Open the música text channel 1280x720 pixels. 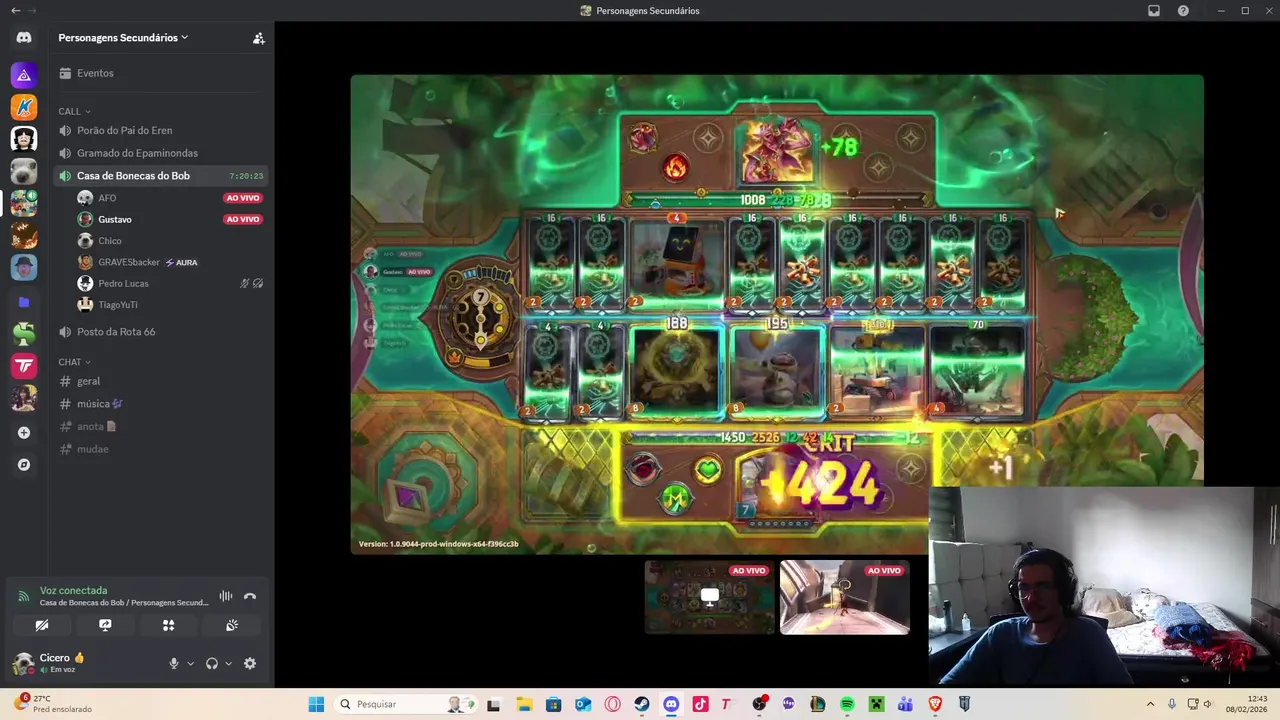pos(160,404)
